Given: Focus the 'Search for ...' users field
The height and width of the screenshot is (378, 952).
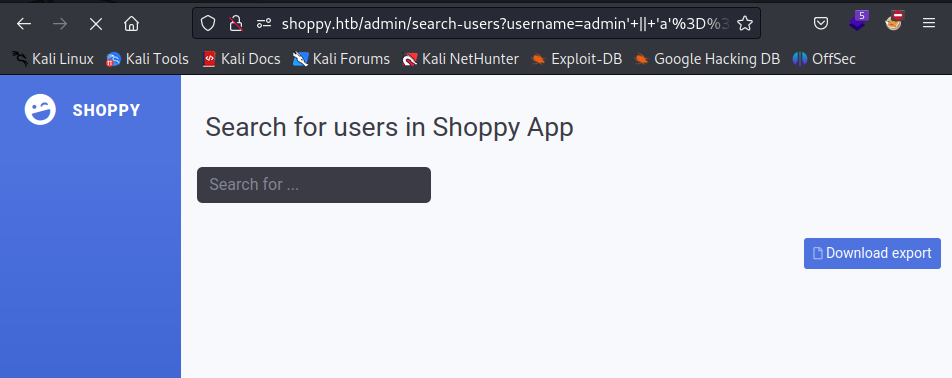Looking at the screenshot, I should [x=314, y=185].
